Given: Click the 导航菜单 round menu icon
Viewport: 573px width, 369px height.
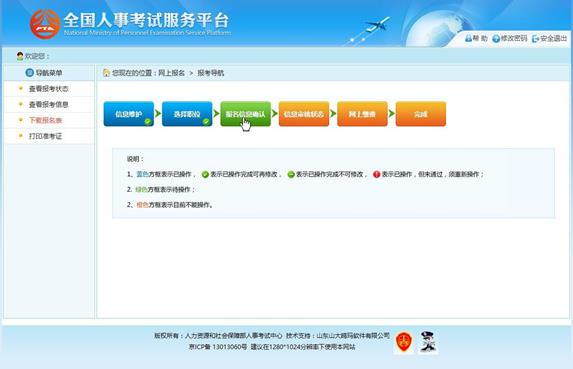Looking at the screenshot, I should [x=30, y=72].
